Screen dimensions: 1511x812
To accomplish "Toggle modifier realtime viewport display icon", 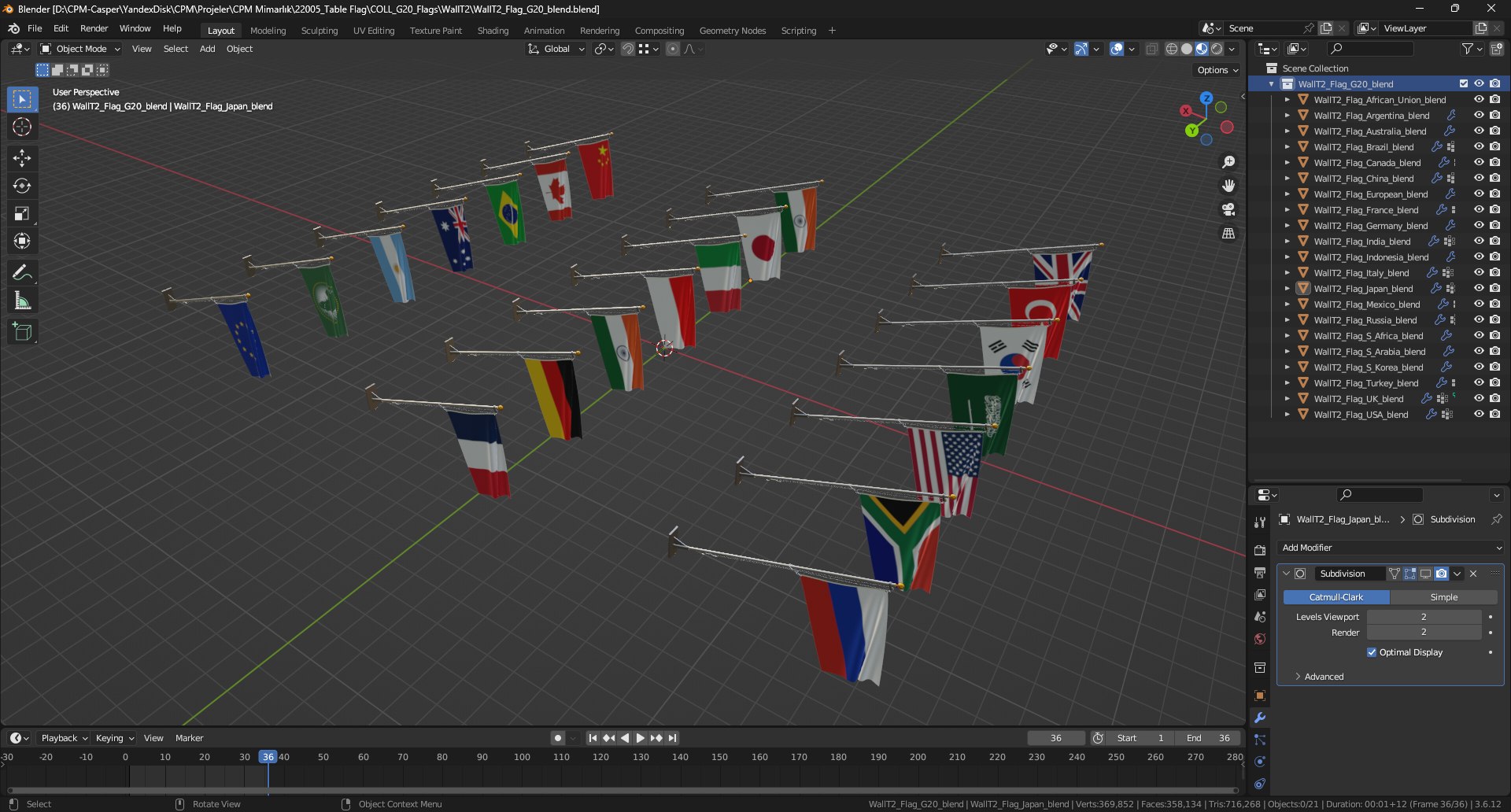I will click(1425, 574).
